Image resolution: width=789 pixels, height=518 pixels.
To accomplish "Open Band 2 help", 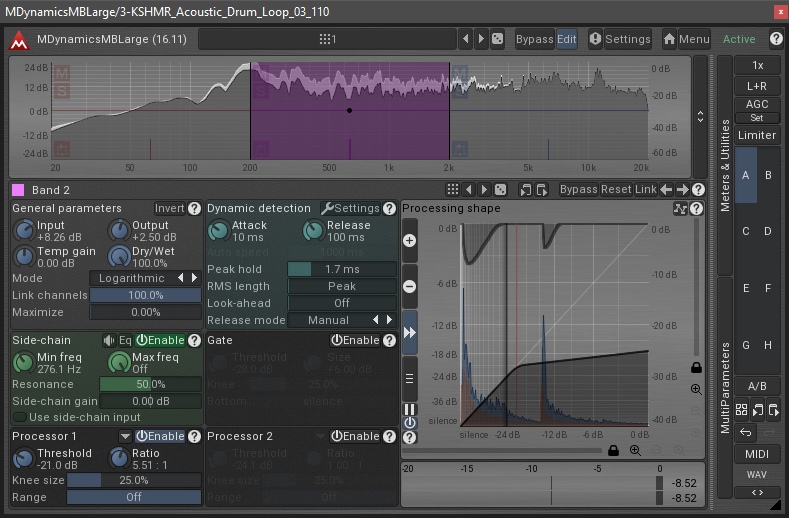I will [x=698, y=190].
